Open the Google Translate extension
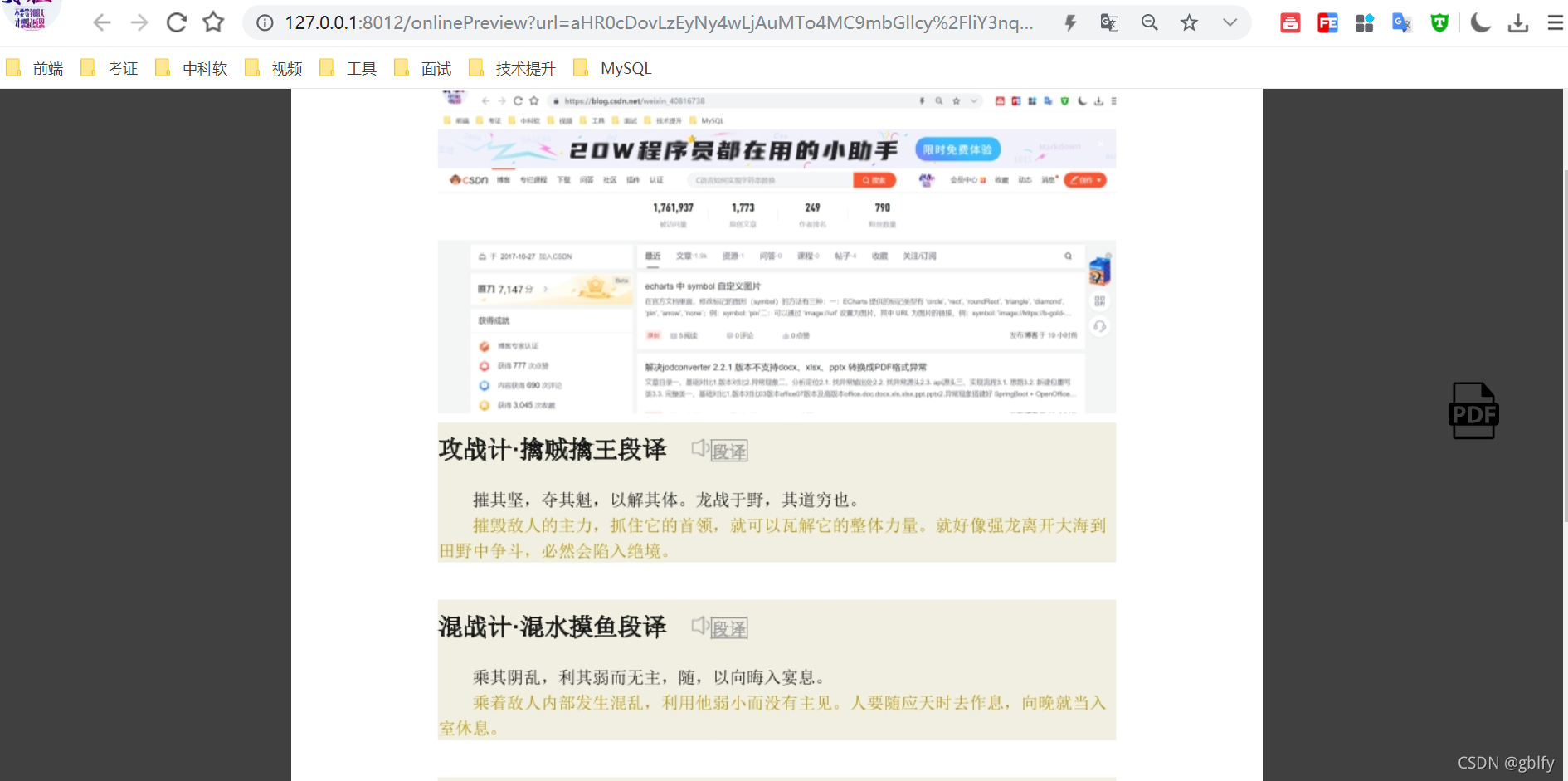Image resolution: width=1568 pixels, height=781 pixels. click(1401, 22)
